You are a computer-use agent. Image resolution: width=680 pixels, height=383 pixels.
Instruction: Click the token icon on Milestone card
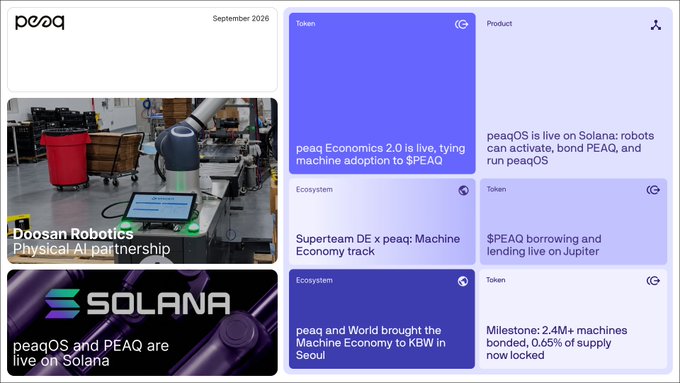coord(653,281)
